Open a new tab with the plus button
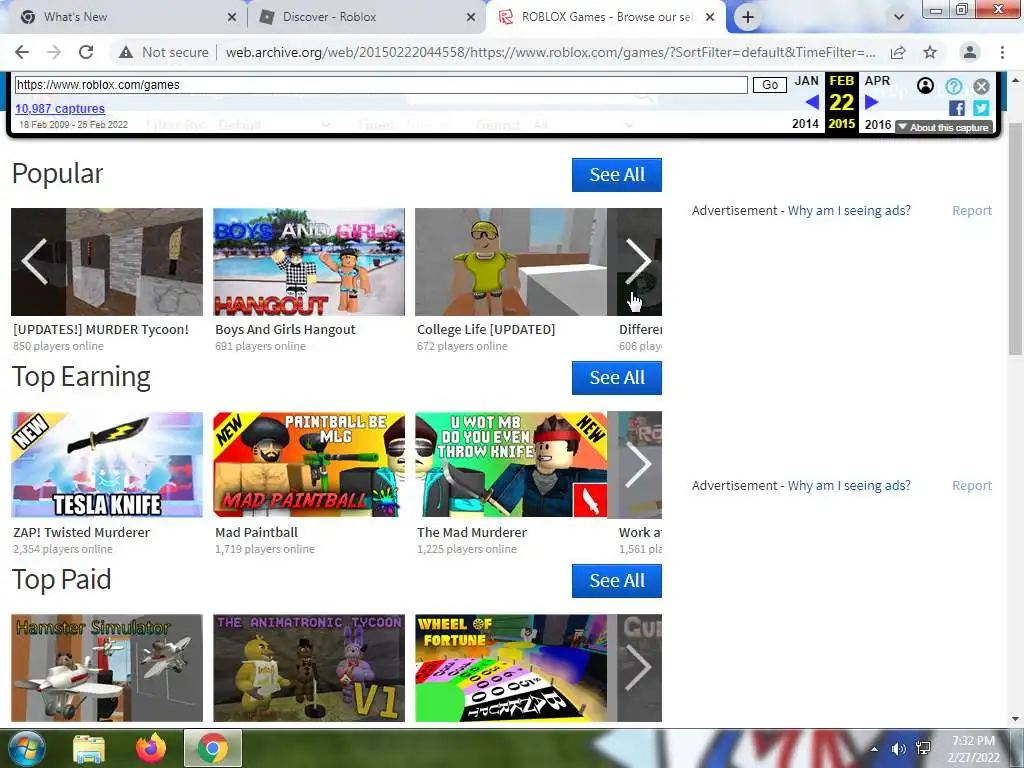 point(748,17)
